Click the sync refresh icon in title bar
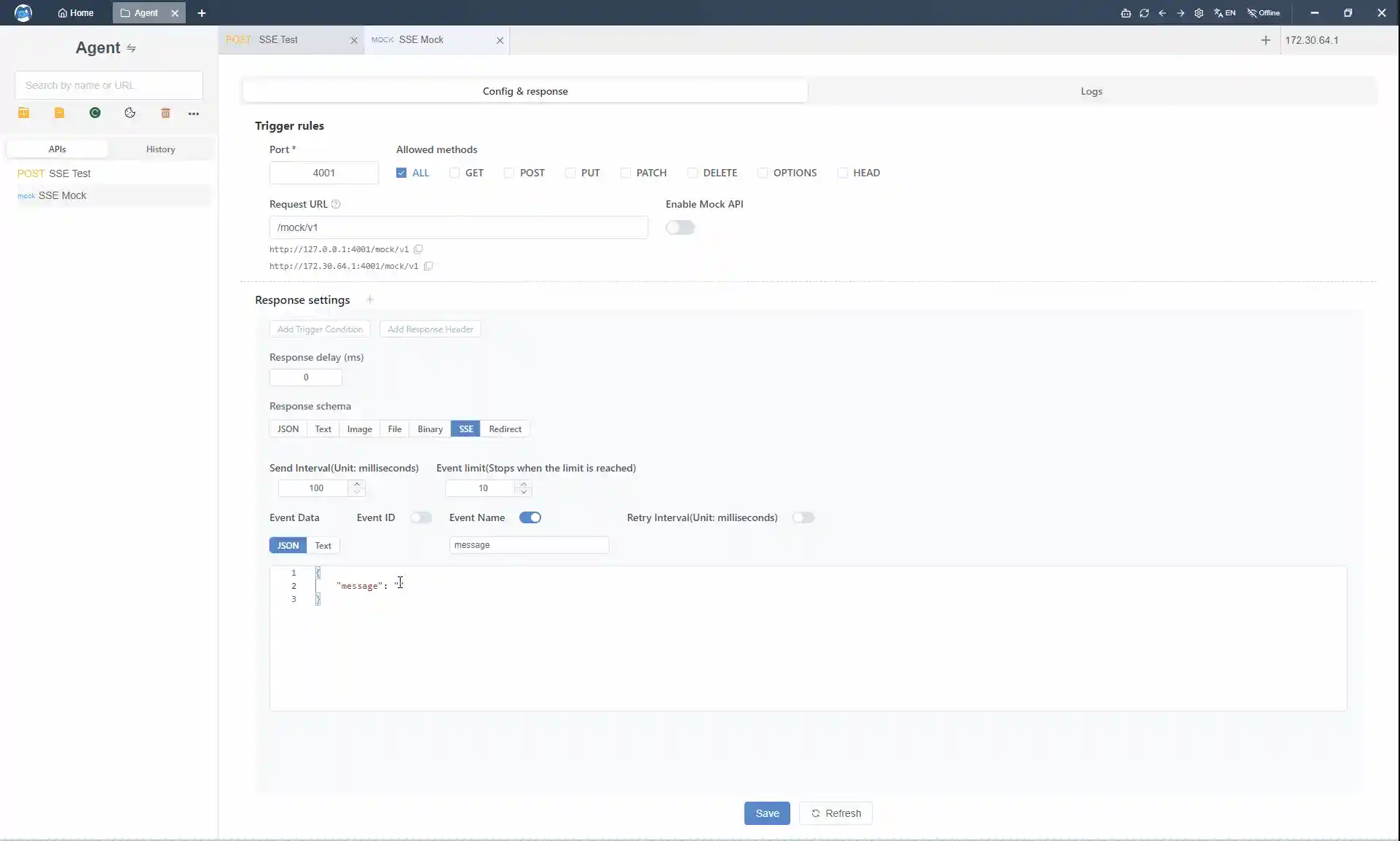The image size is (1400, 841). point(1144,13)
